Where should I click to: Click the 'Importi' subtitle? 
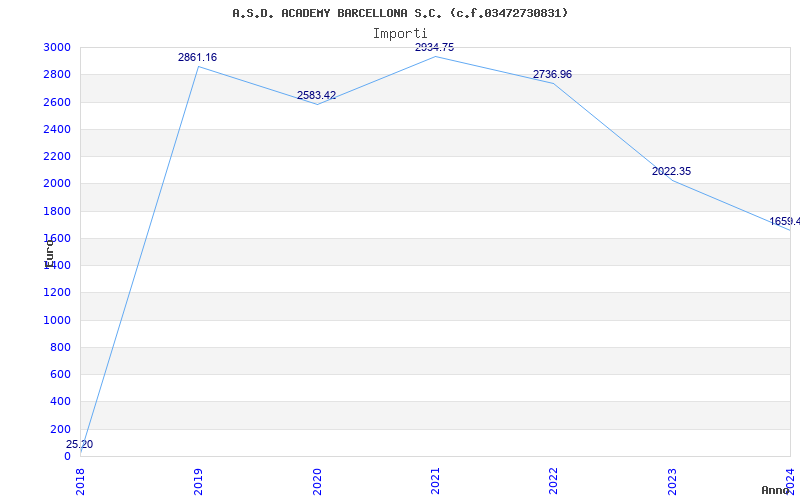[400, 34]
